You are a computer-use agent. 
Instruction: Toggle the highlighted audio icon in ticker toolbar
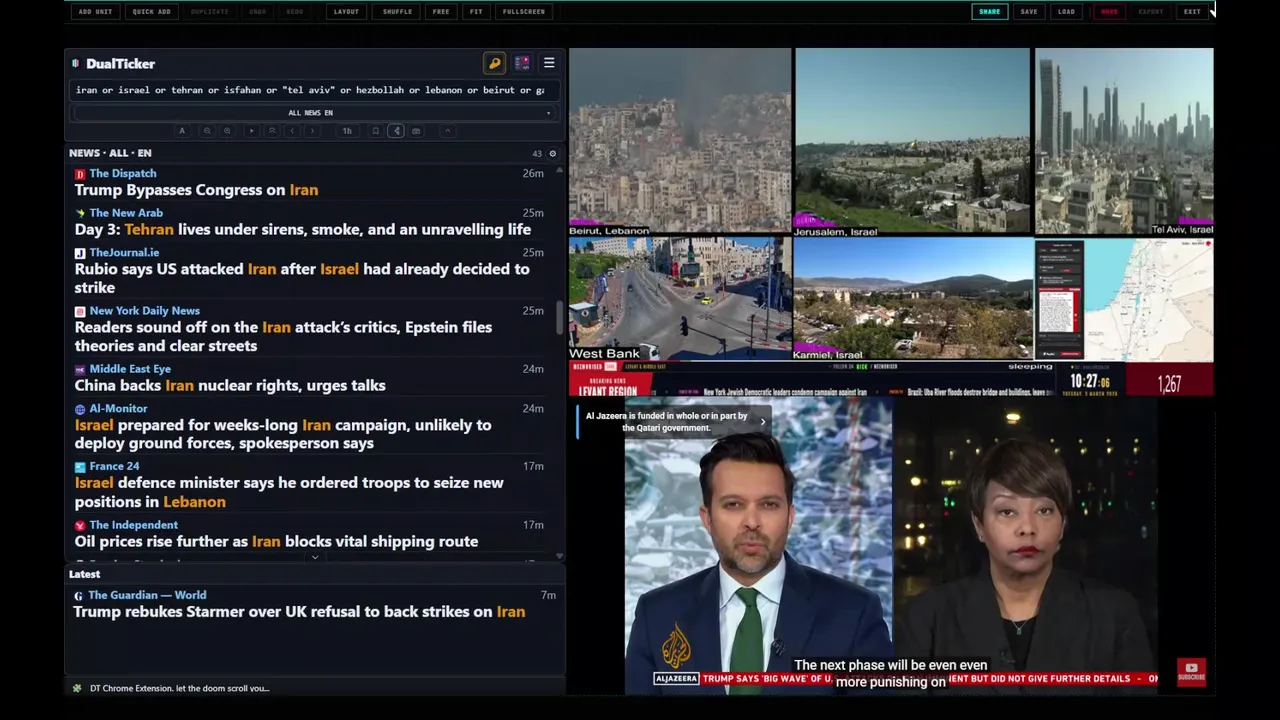pyautogui.click(x=396, y=131)
